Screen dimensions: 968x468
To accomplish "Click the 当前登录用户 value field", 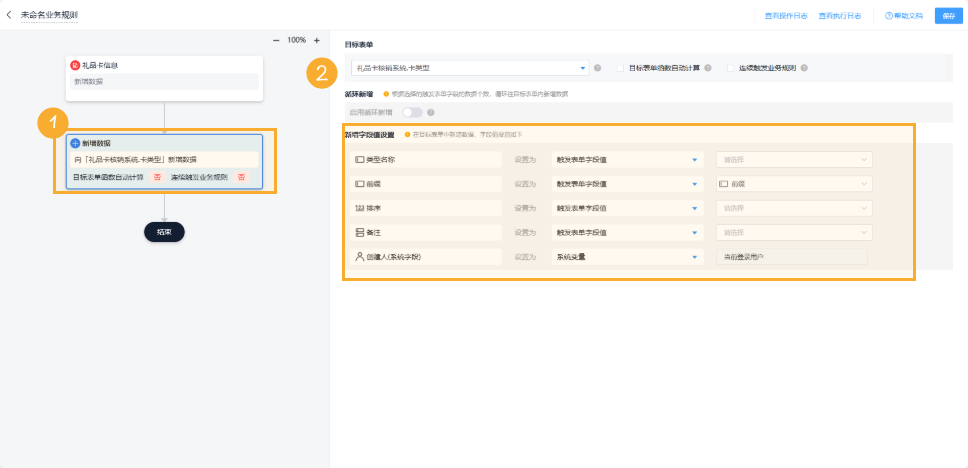I will (791, 257).
